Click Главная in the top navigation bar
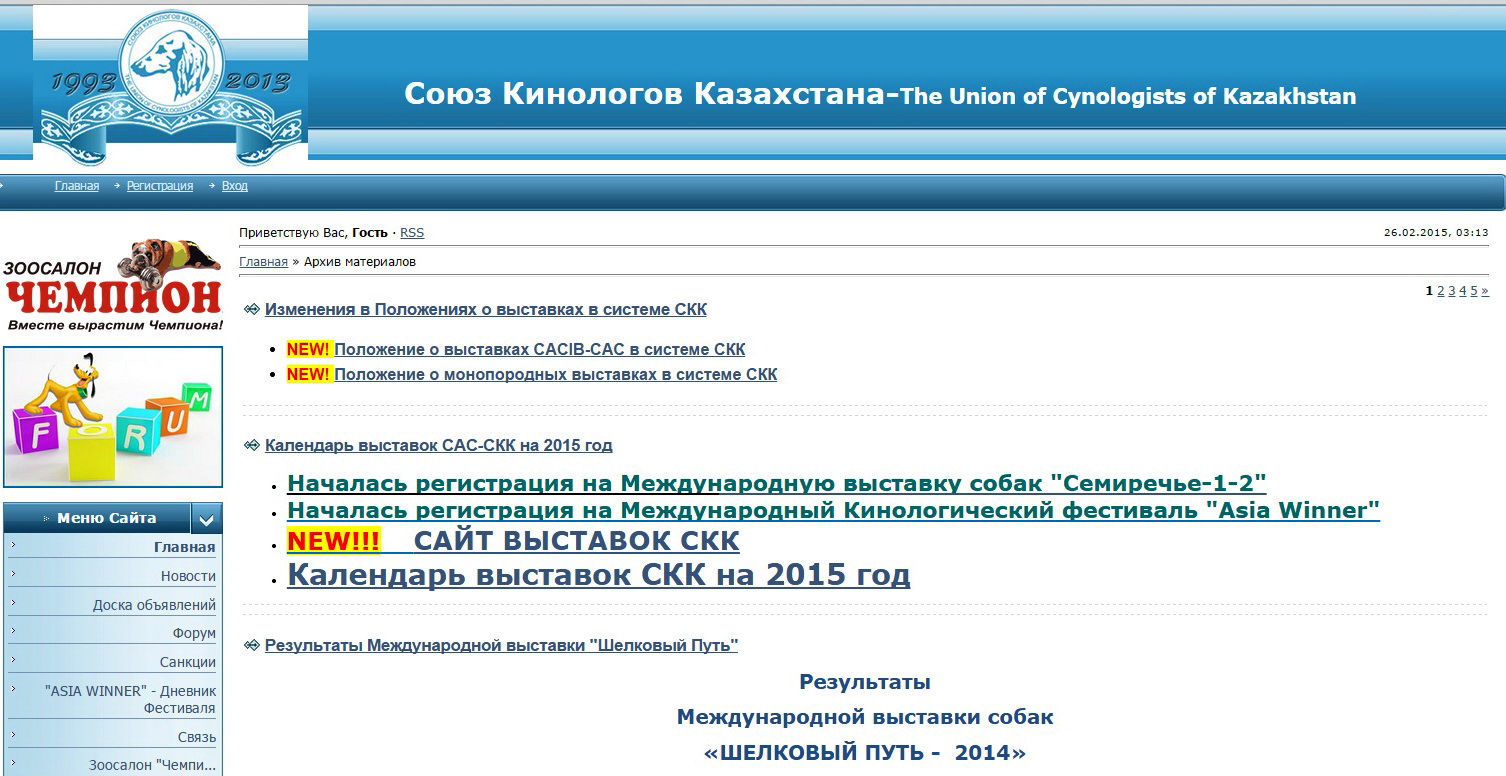1506x776 pixels. coord(77,186)
